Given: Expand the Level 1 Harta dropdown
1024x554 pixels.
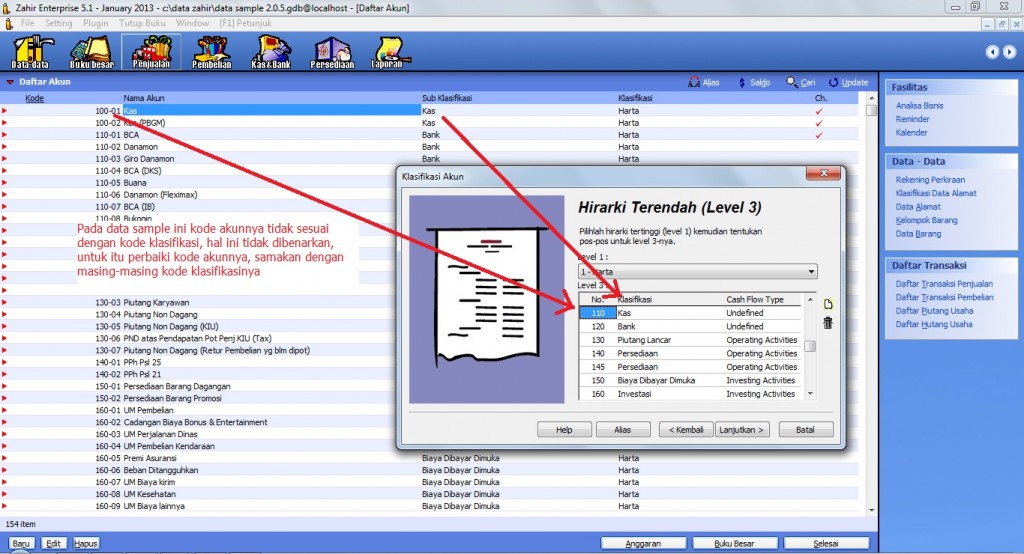Looking at the screenshot, I should [x=811, y=272].
